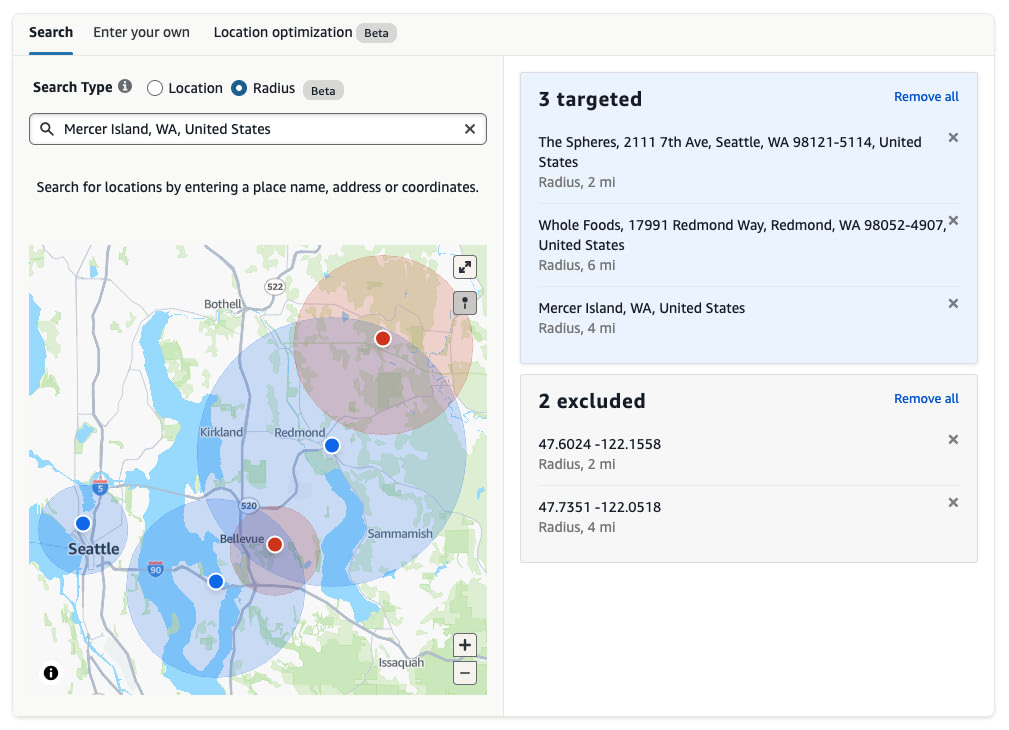Remove all excluded locations
Viewport: 1009px width, 730px height.
926,398
